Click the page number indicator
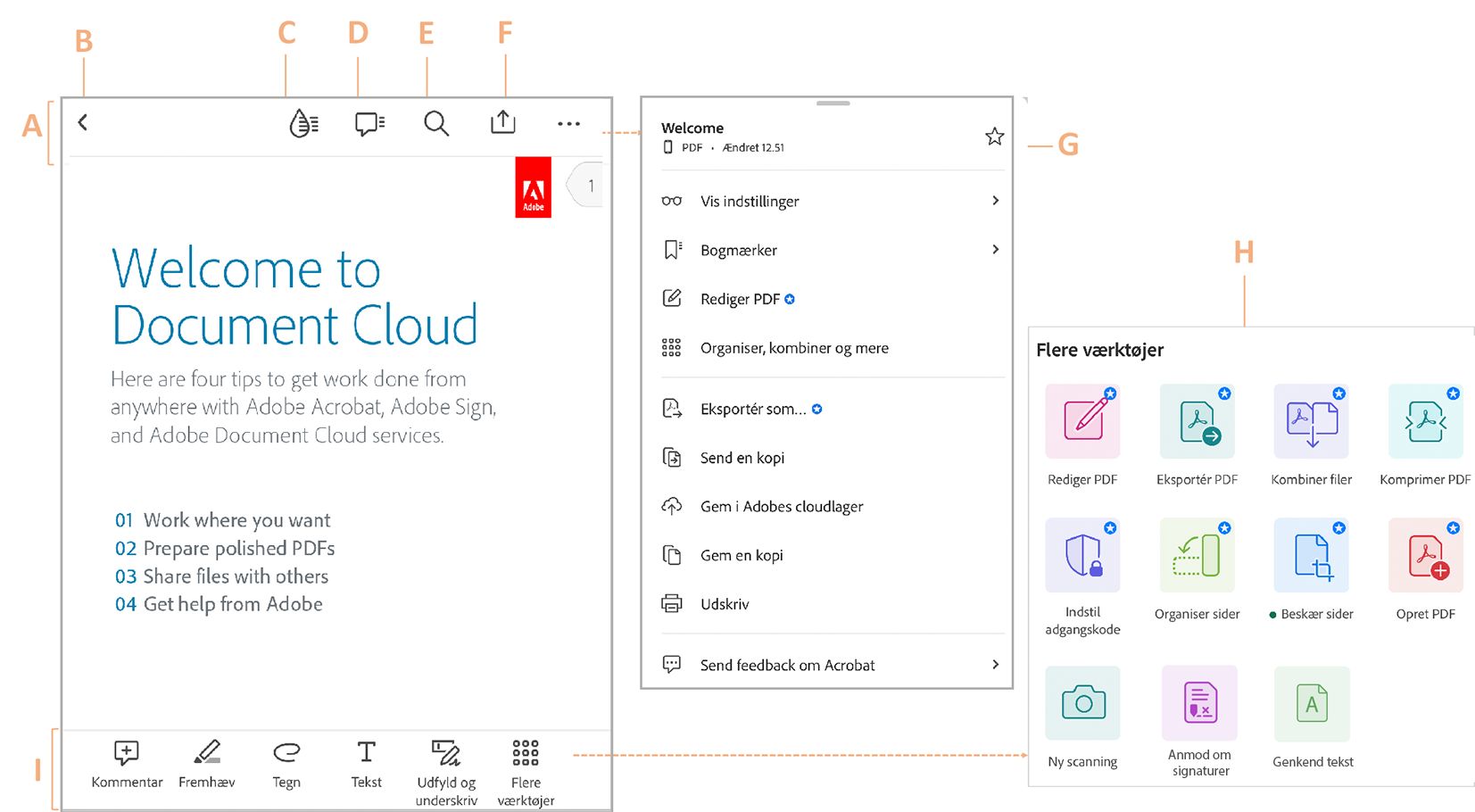This screenshot has height=812, width=1475. click(x=591, y=185)
